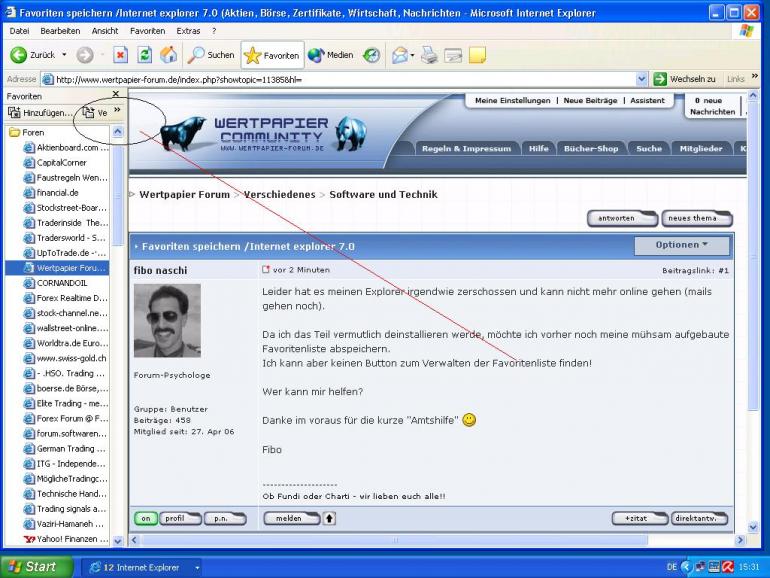The image size is (770, 578).
Task: Click favorites list scroll up arrow
Action: (118, 132)
